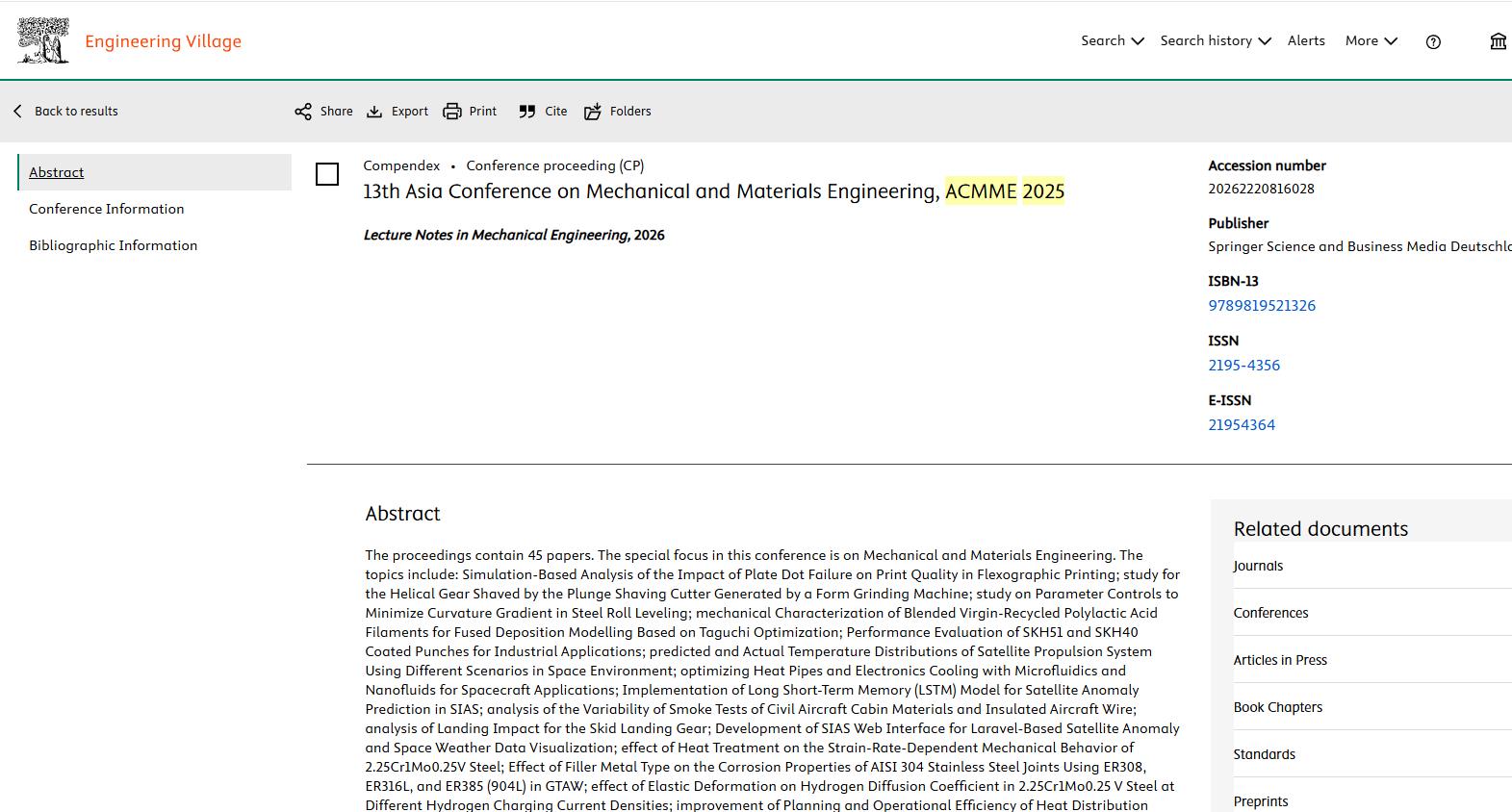Viewport: 1512px width, 812px height.
Task: Click the Share icon
Action: (x=303, y=112)
